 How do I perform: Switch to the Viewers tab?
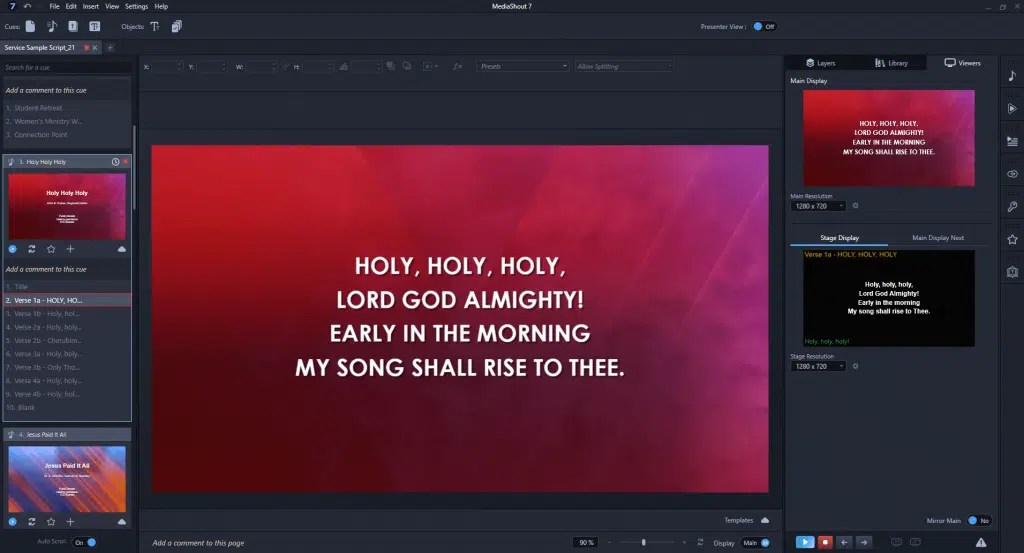[x=962, y=63]
